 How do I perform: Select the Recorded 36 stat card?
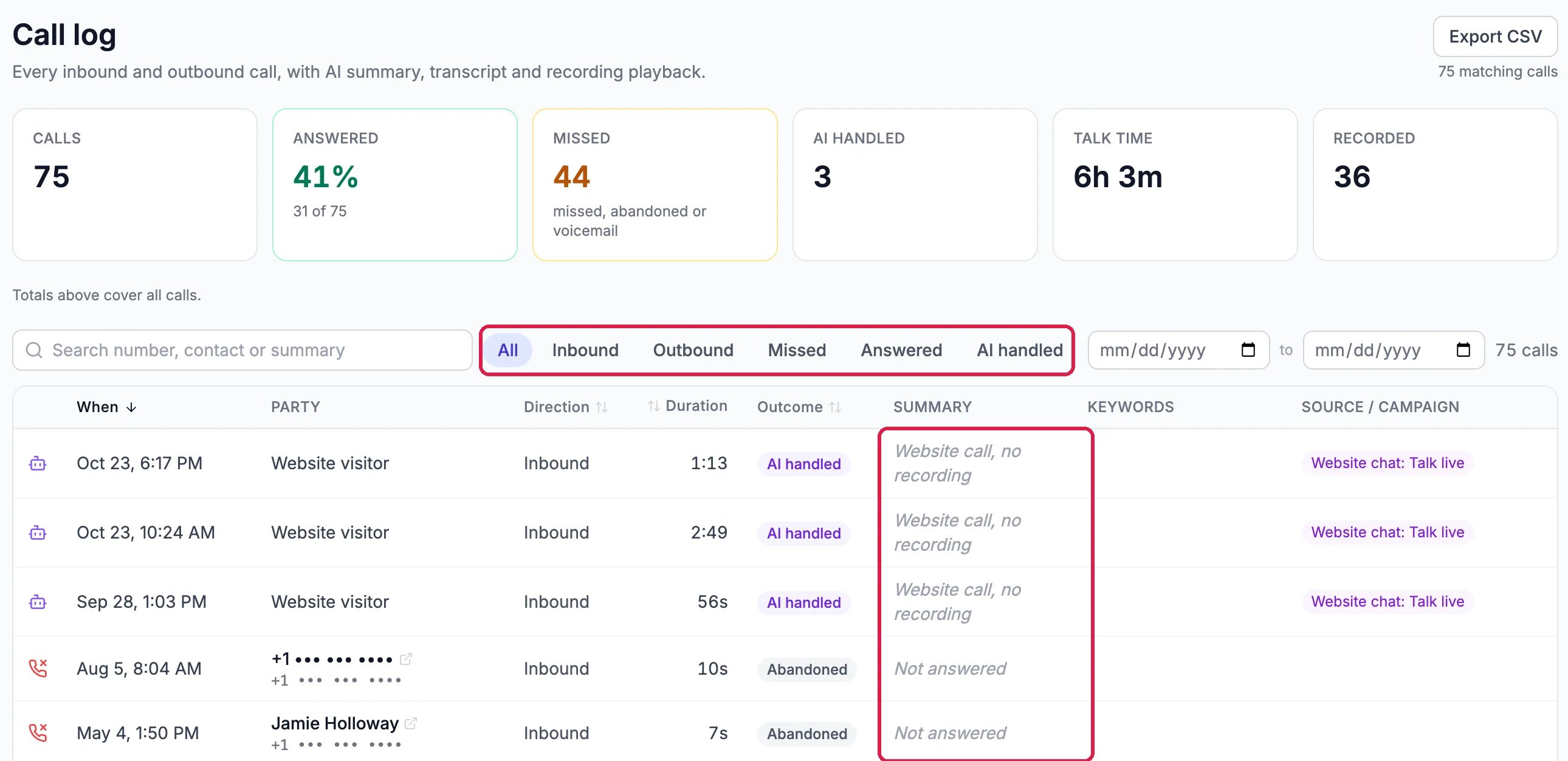[1436, 184]
